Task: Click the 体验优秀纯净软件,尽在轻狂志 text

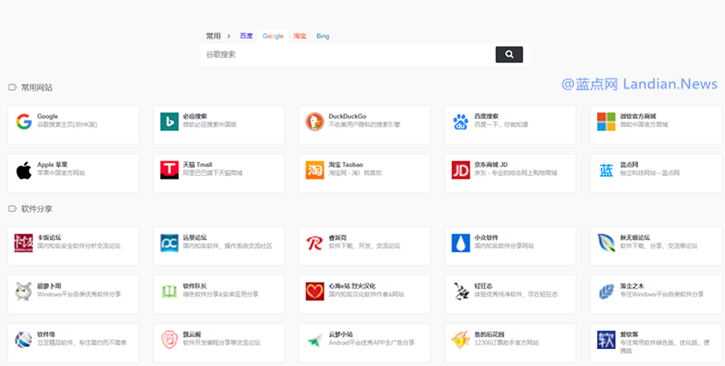Action: tap(516, 294)
